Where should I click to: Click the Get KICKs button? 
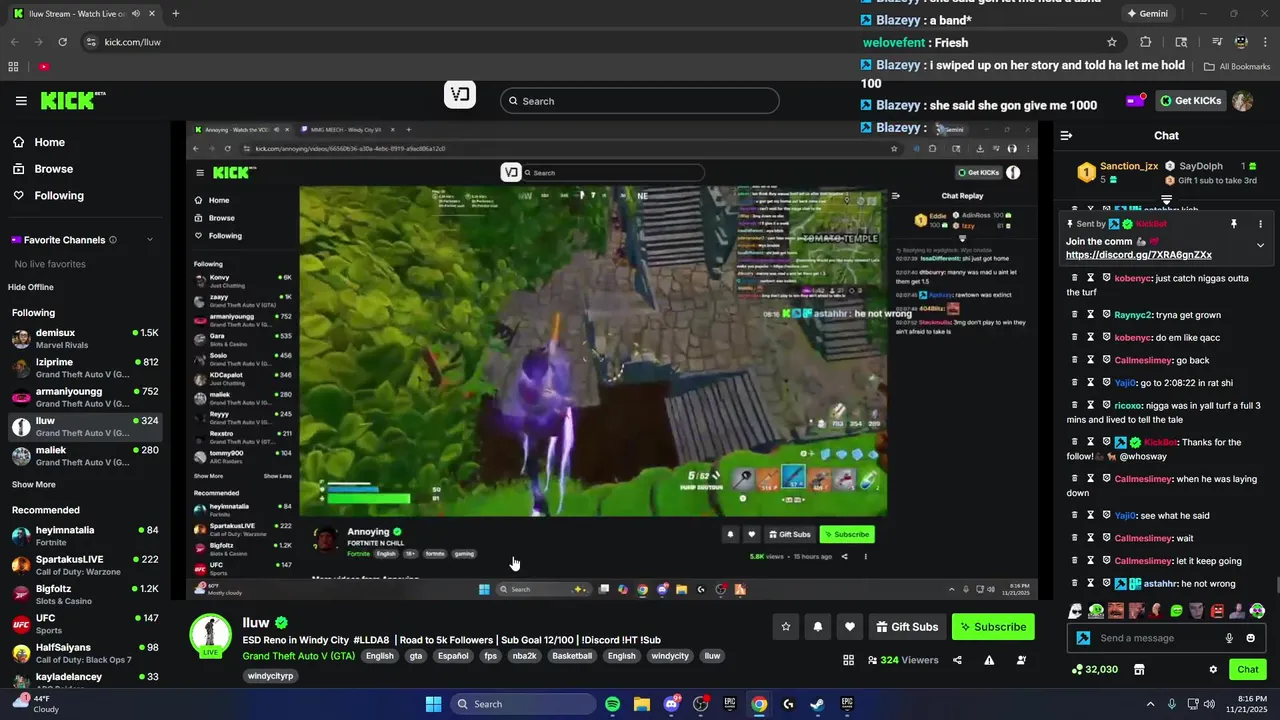pos(1190,101)
